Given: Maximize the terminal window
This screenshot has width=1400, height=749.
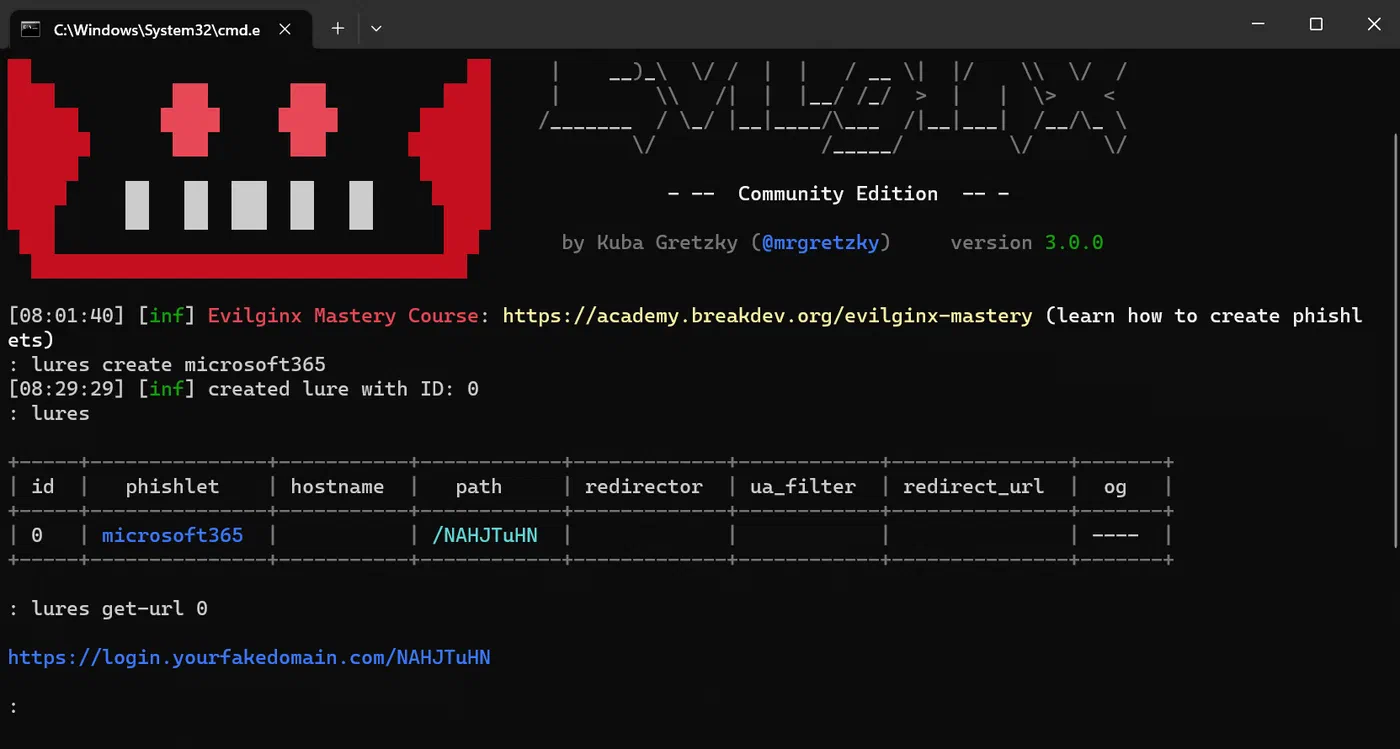Looking at the screenshot, I should click(x=1316, y=24).
